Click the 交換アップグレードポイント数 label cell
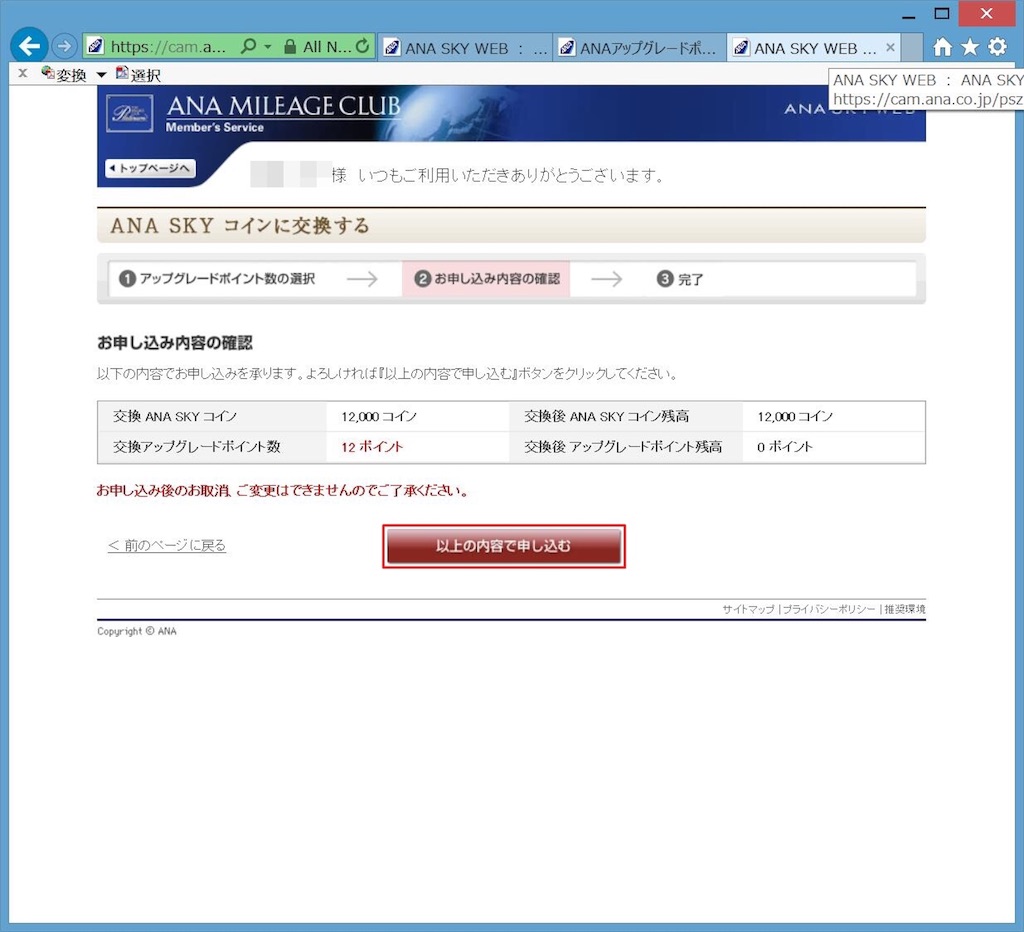 [212, 447]
